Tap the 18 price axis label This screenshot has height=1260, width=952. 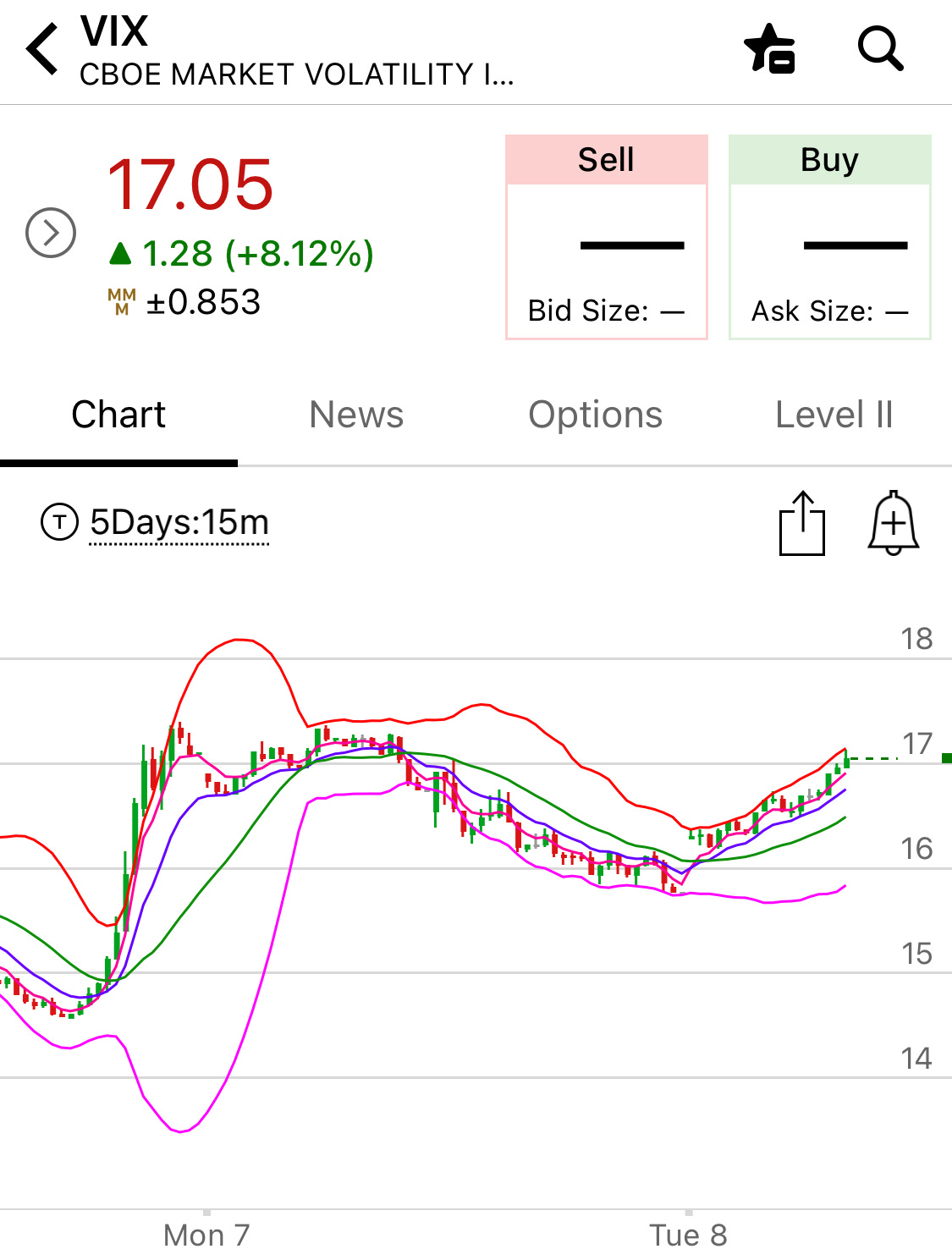click(x=916, y=639)
